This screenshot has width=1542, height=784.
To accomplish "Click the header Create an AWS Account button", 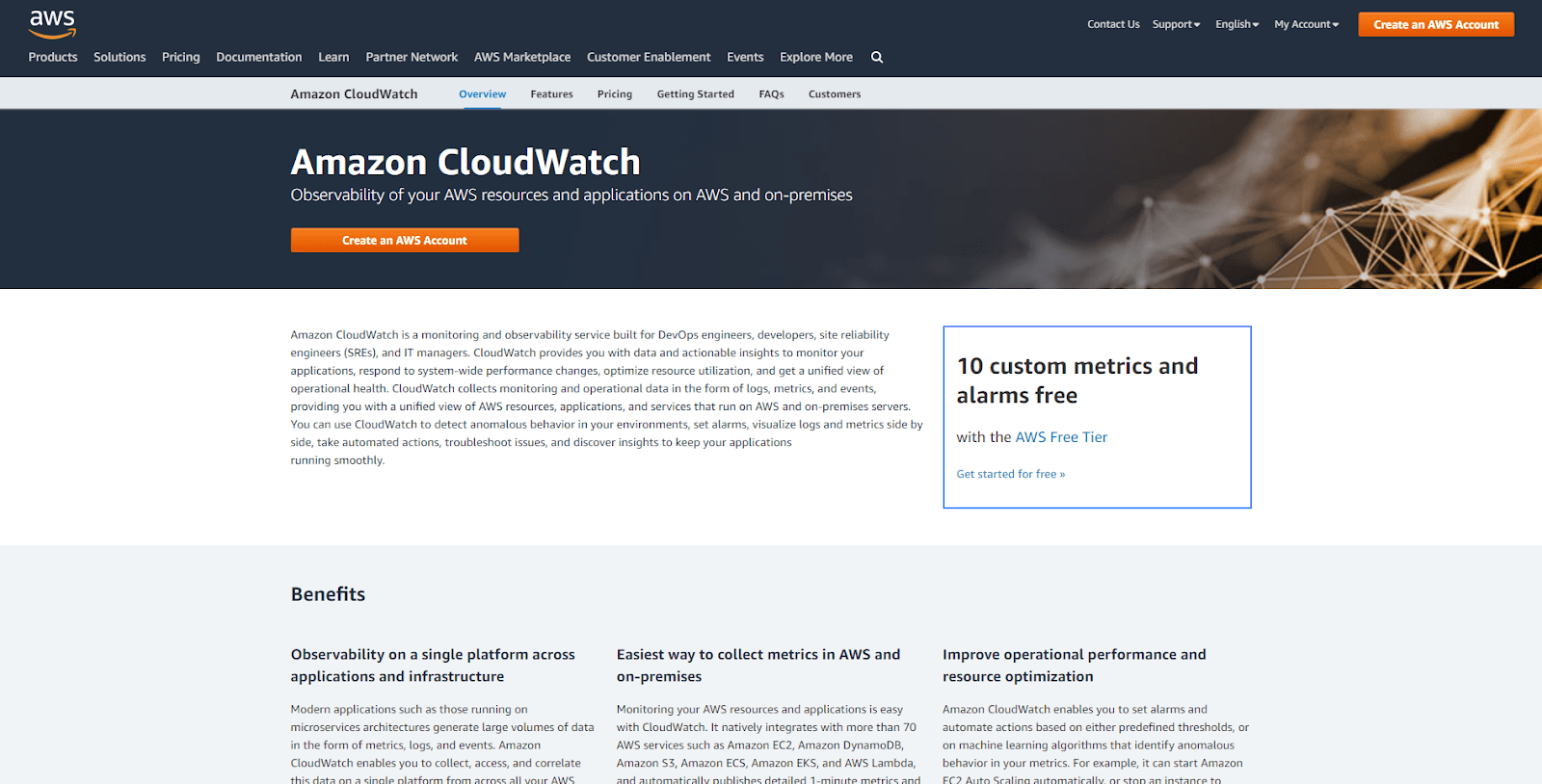I will pos(1436,24).
